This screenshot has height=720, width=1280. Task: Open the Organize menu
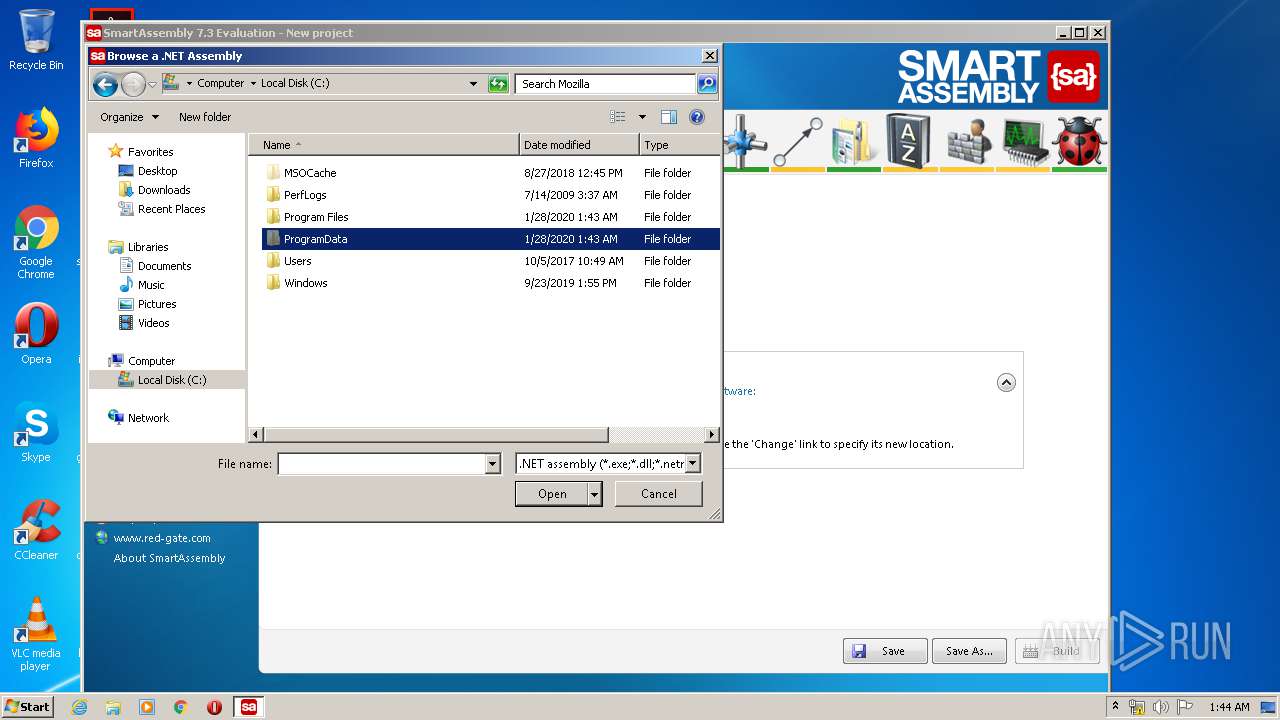click(129, 117)
